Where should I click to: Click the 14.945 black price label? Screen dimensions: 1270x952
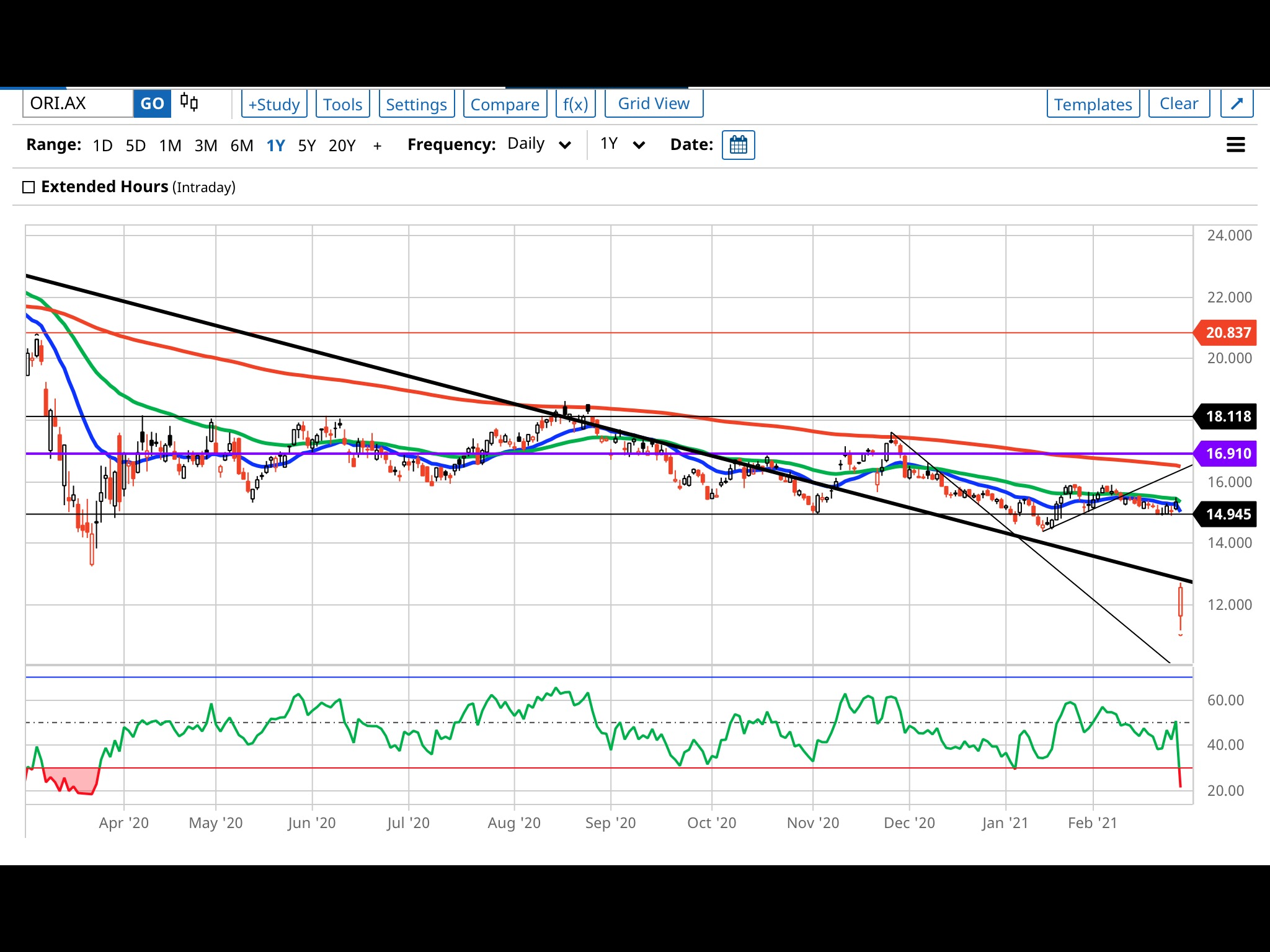1225,514
